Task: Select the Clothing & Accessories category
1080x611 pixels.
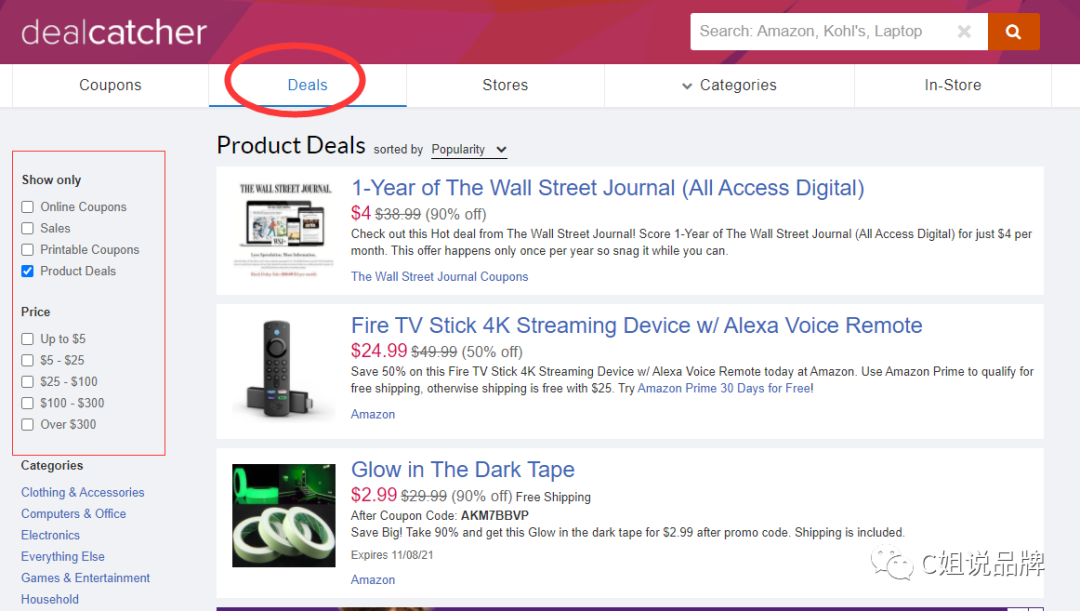Action: click(82, 492)
